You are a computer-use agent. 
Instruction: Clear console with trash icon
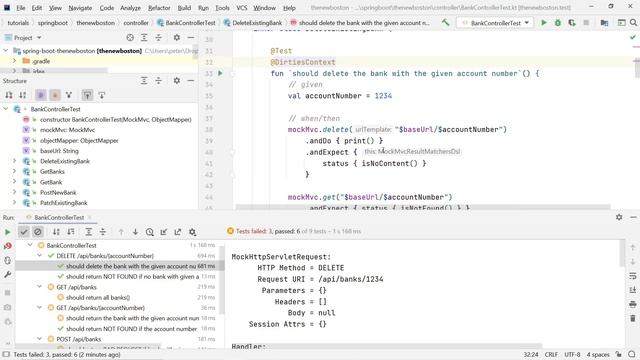633,318
